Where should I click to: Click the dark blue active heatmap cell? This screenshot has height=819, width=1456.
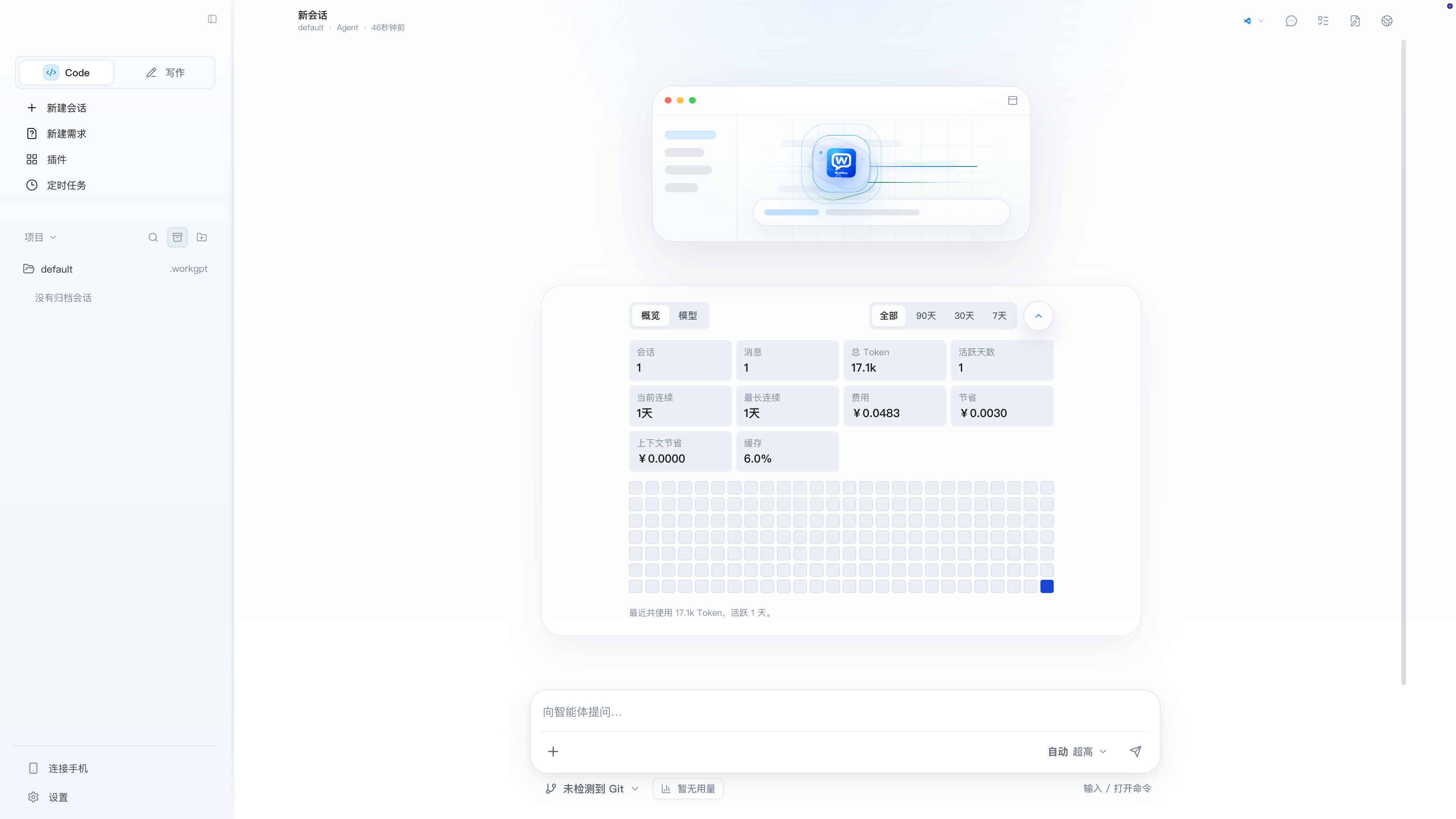(x=1047, y=587)
